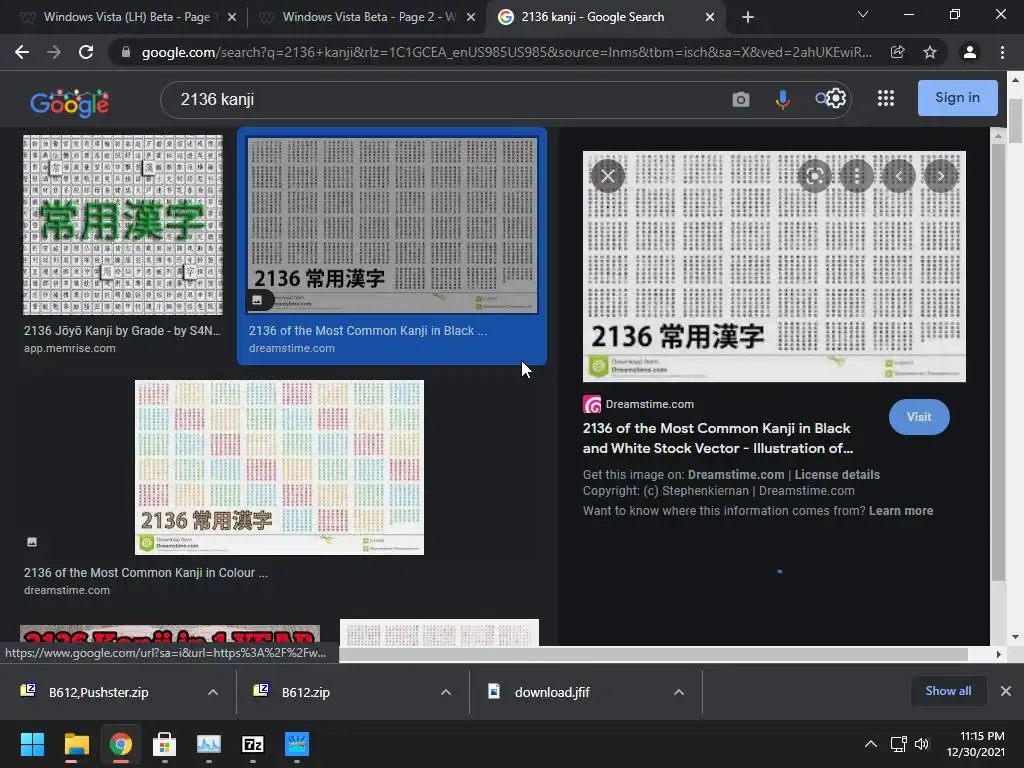Bookmark this page with the star icon
This screenshot has width=1024, height=768.
(x=929, y=52)
